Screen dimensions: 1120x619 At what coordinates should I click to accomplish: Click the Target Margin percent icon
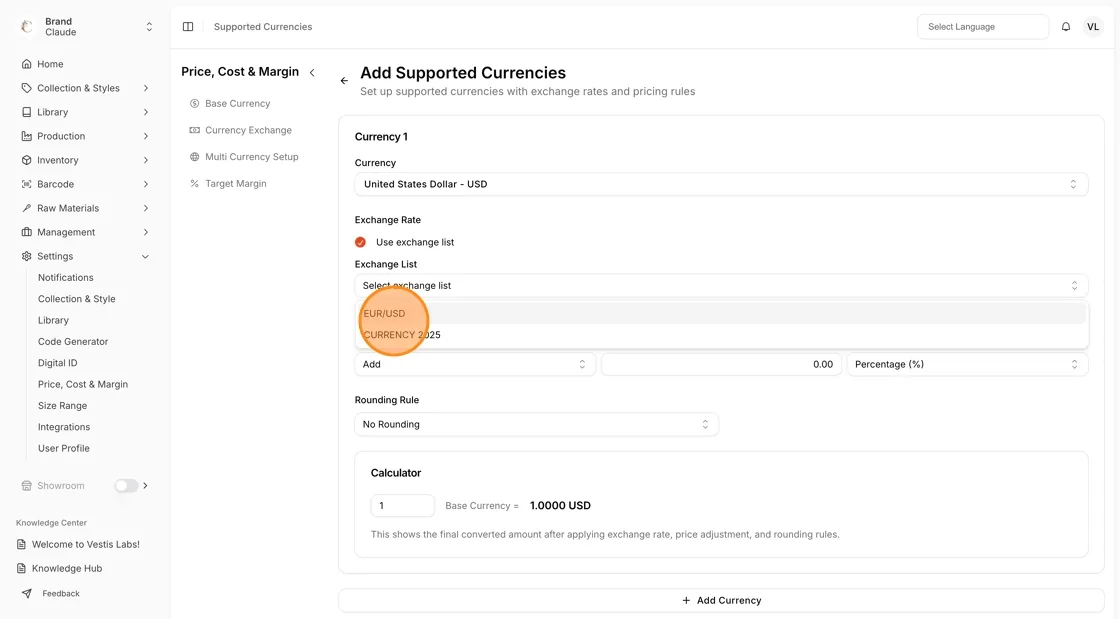(x=194, y=183)
